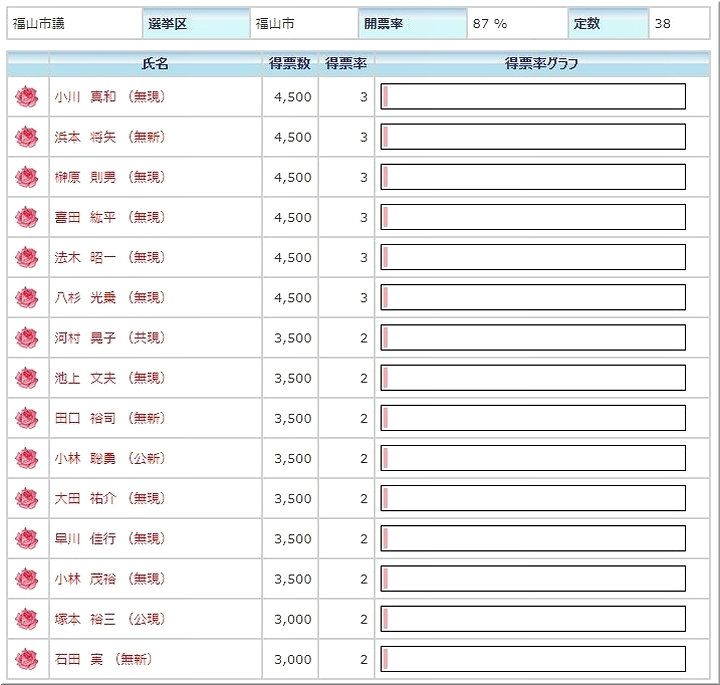
Task: Open candidate 小林 聡勇 (公新) link
Action: [x=109, y=458]
